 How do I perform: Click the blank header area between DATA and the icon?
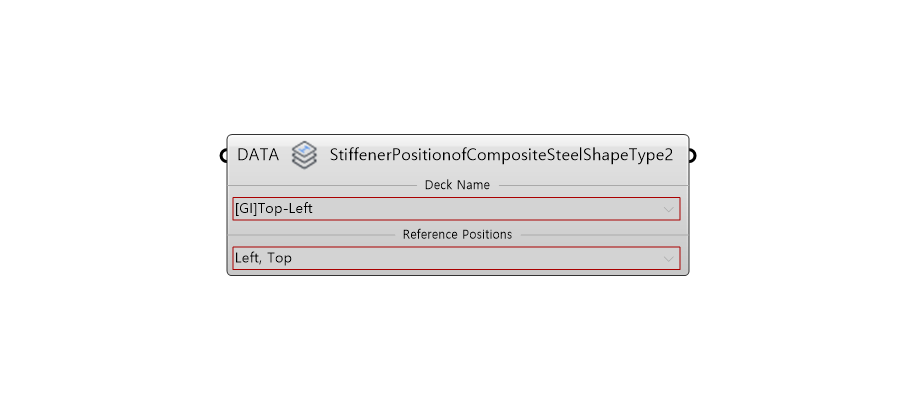point(285,155)
